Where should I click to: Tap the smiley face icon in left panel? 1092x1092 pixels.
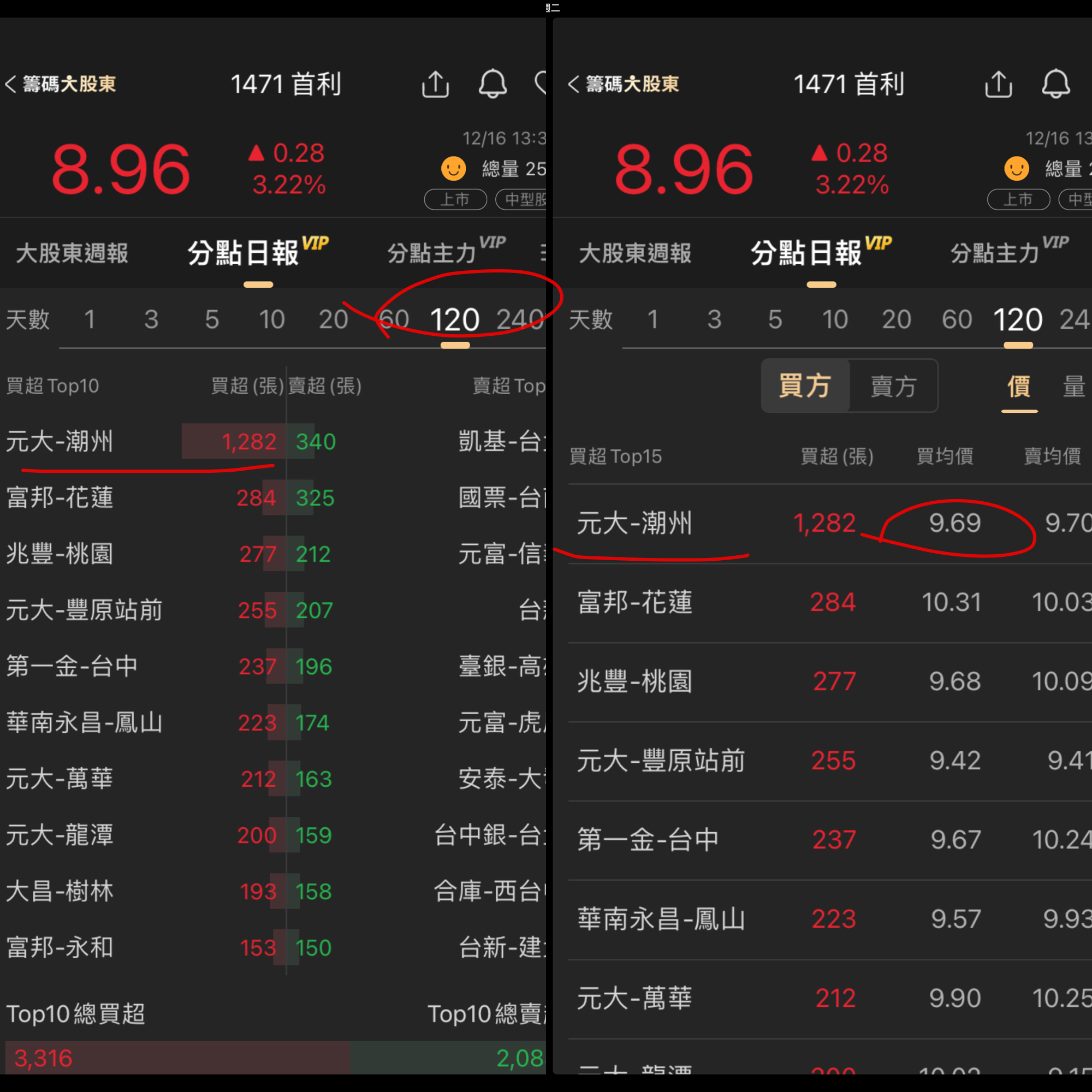[453, 168]
